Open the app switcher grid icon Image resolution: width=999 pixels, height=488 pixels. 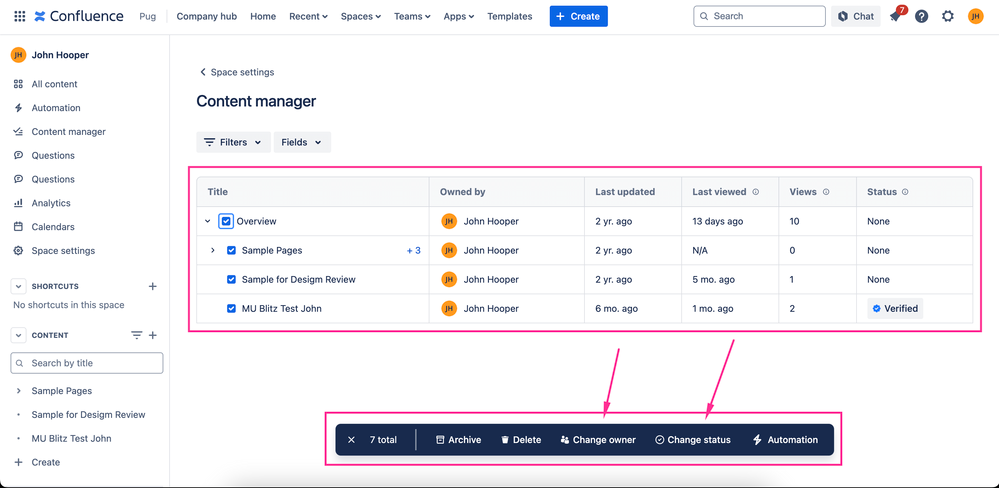pyautogui.click(x=20, y=16)
